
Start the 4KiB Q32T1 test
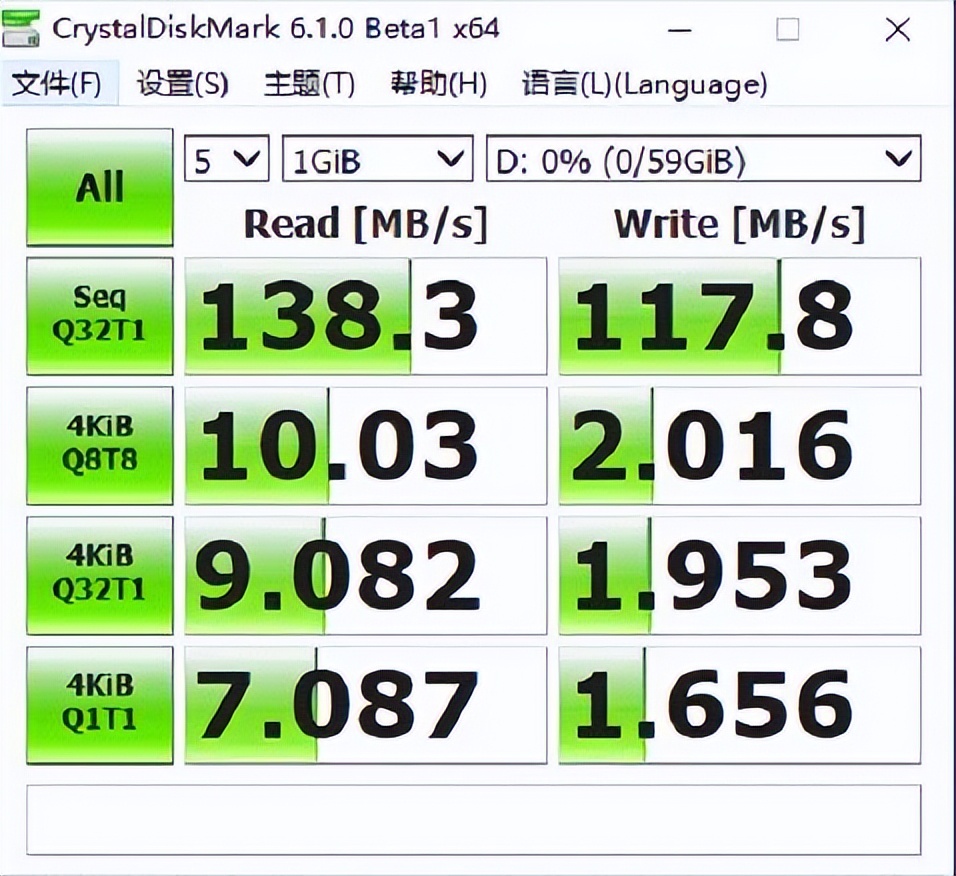click(x=100, y=575)
